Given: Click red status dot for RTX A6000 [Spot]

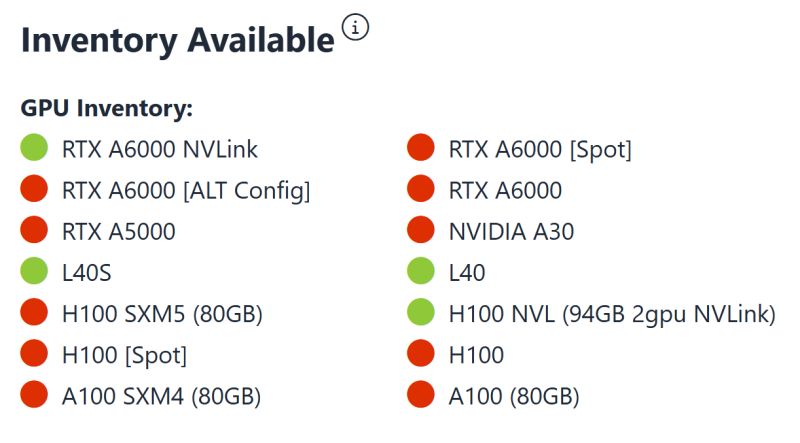Looking at the screenshot, I should pyautogui.click(x=421, y=149).
